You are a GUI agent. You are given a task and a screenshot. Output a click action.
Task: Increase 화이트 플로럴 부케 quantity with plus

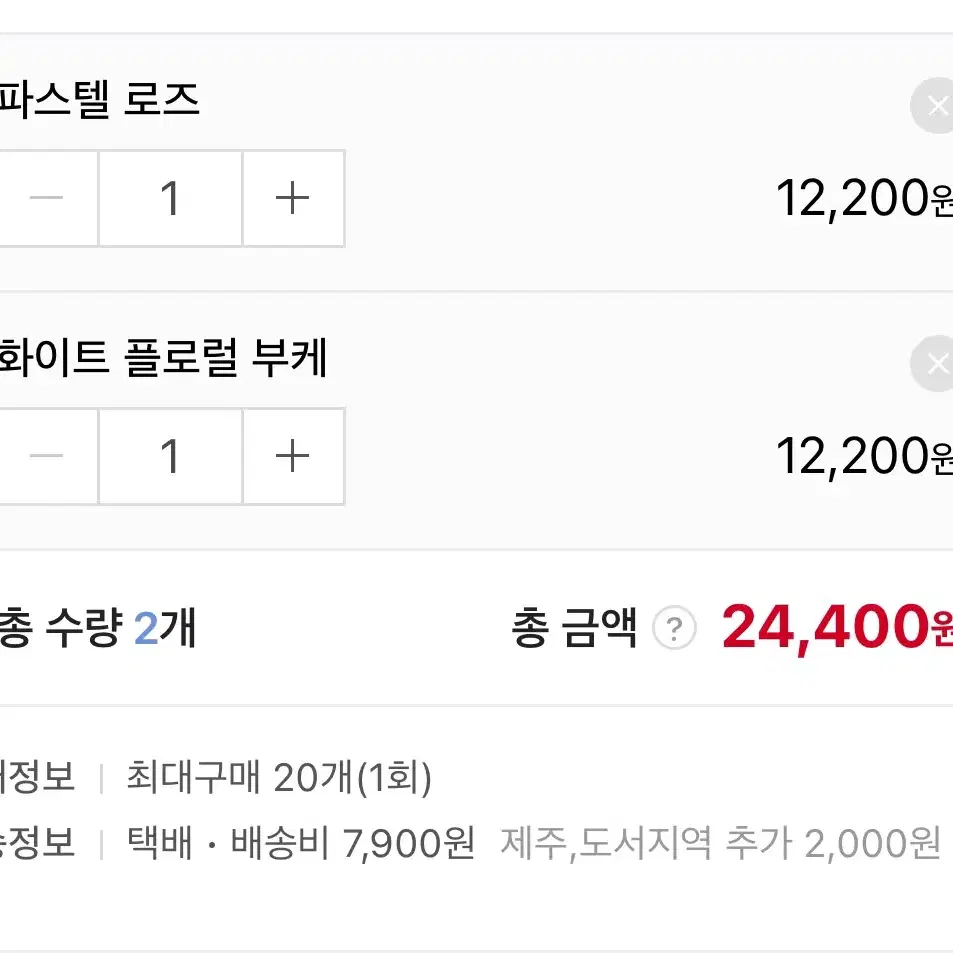(294, 456)
